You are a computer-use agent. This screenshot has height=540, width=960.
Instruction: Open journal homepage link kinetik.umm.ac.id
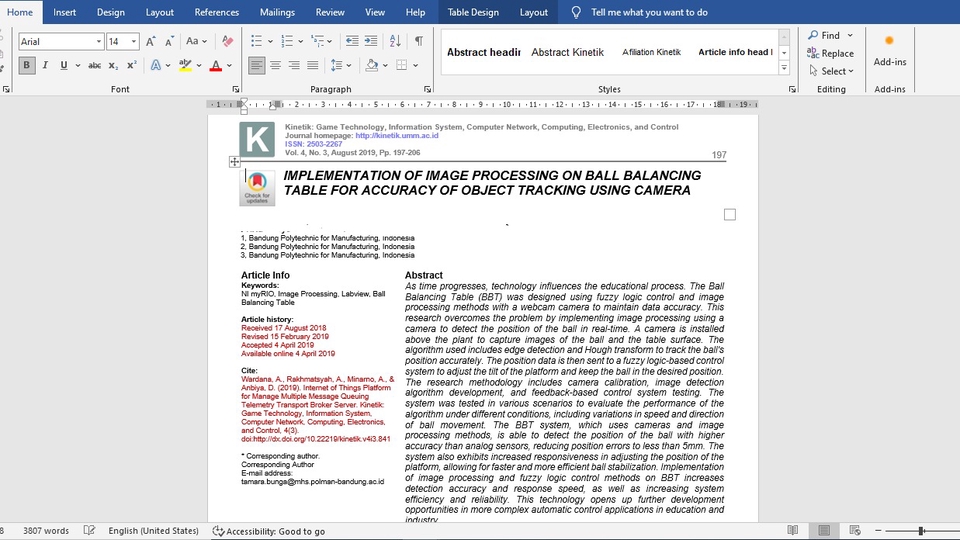397,135
